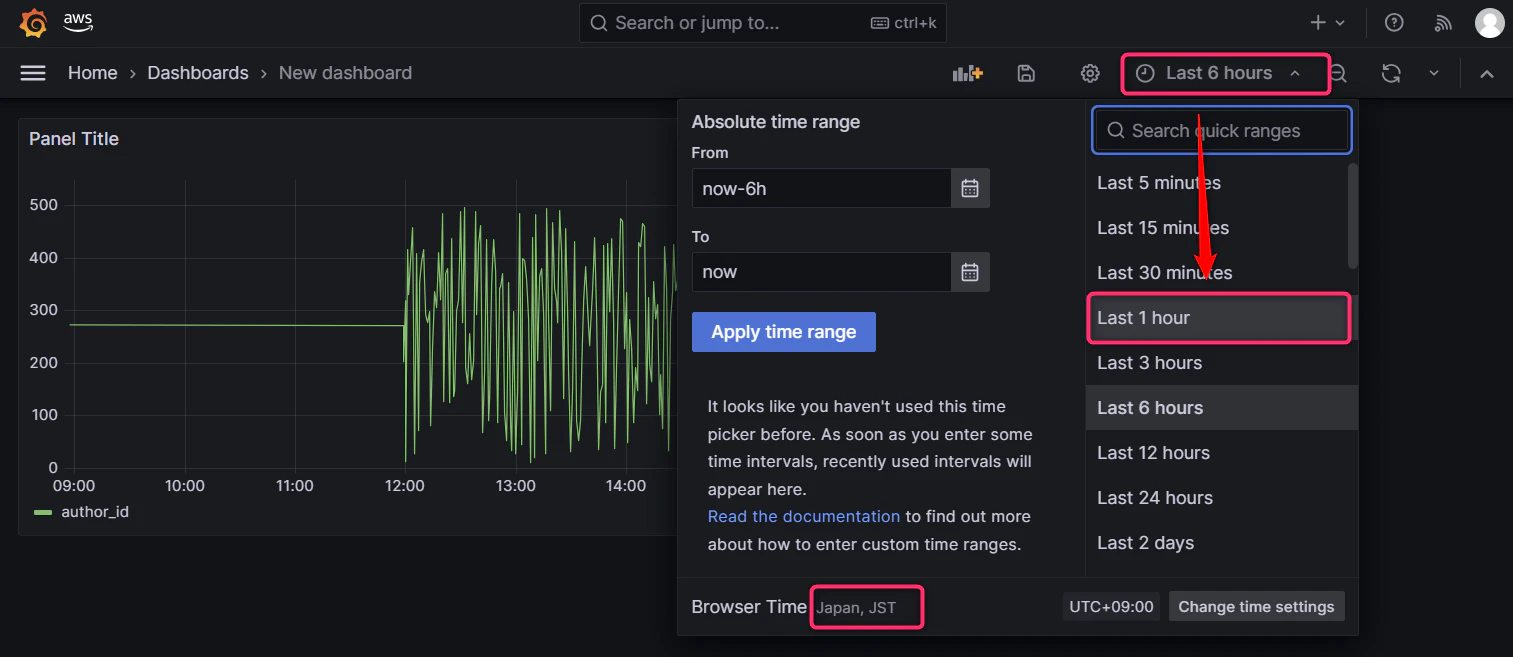Click Apply time range button
Viewport: 1513px width, 657px height.
point(784,332)
